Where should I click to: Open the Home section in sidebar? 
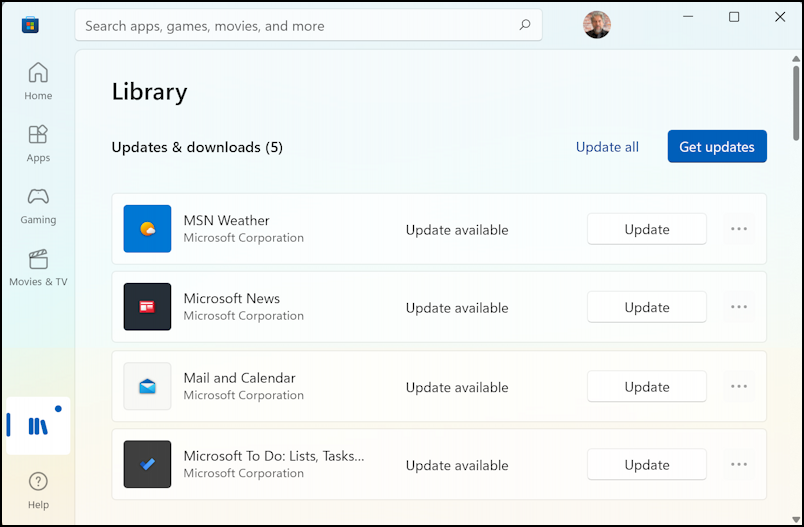tap(38, 81)
